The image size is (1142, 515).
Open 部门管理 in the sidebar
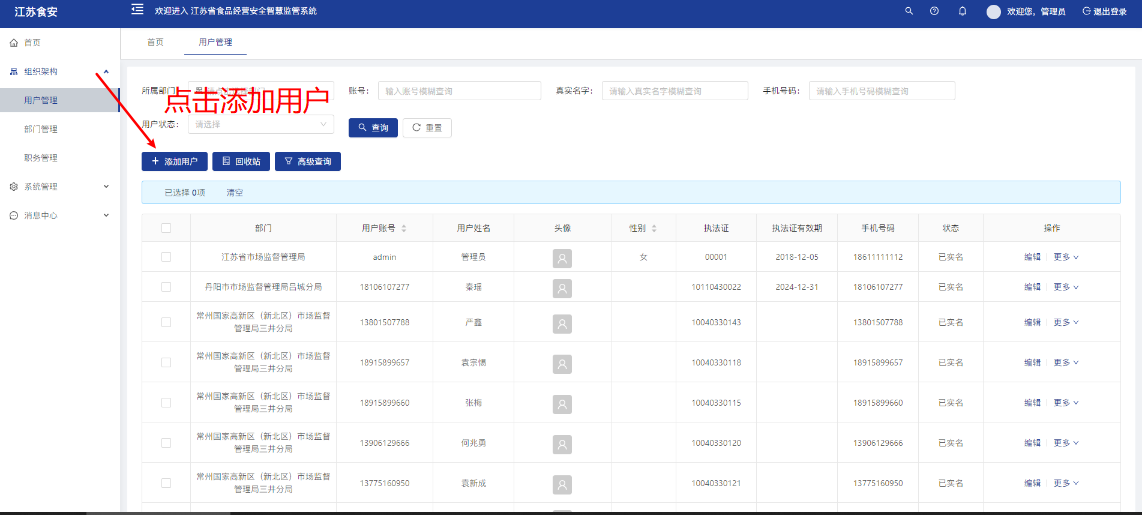[41, 129]
